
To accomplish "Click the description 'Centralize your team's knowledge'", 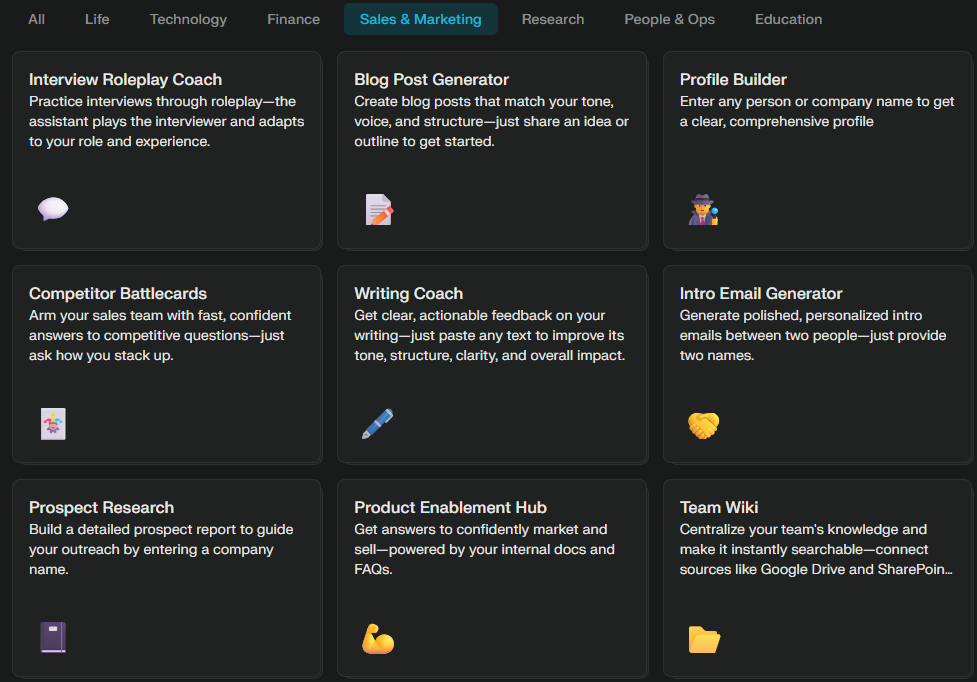I will click(x=816, y=549).
